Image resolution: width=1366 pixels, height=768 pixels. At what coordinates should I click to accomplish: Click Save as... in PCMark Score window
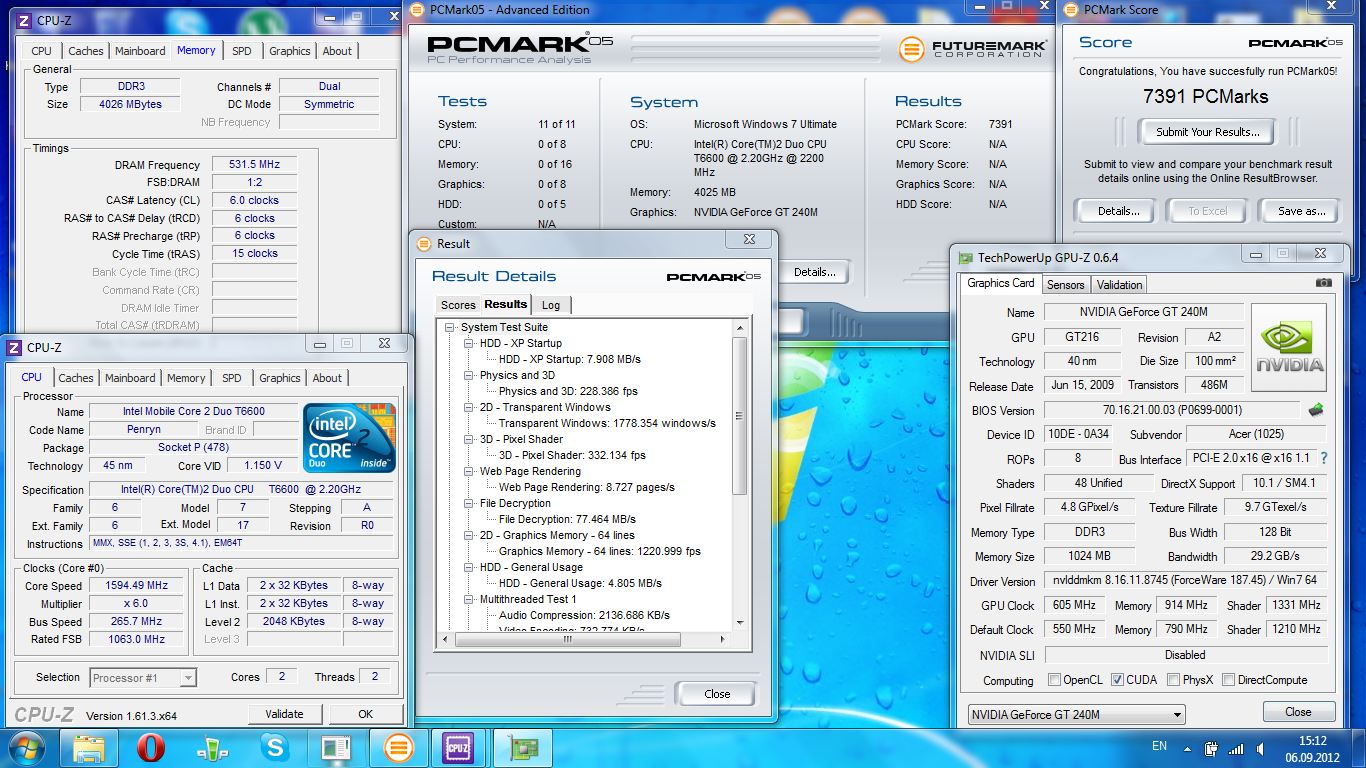1301,211
